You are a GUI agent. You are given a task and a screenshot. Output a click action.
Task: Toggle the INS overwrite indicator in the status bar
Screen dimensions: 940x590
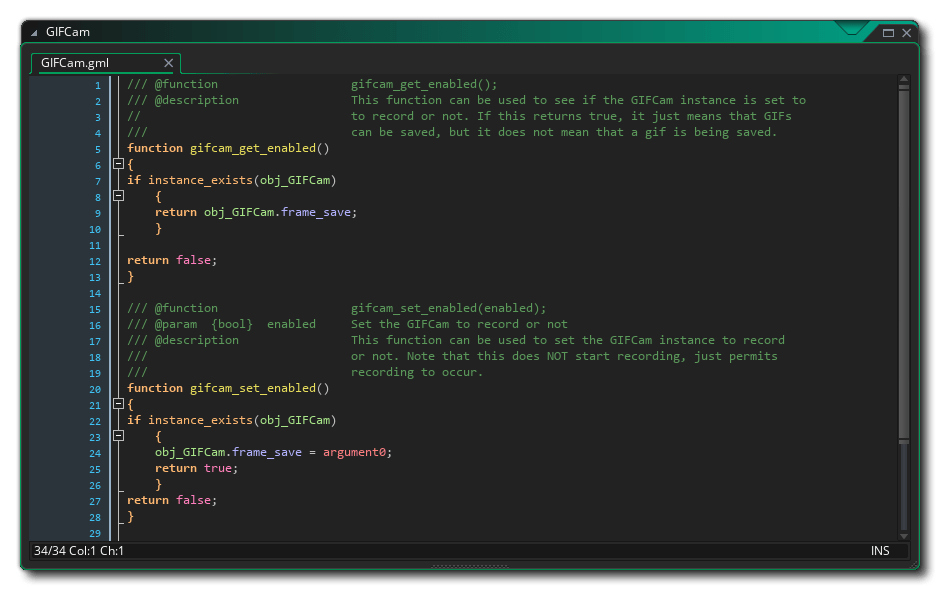(x=880, y=550)
